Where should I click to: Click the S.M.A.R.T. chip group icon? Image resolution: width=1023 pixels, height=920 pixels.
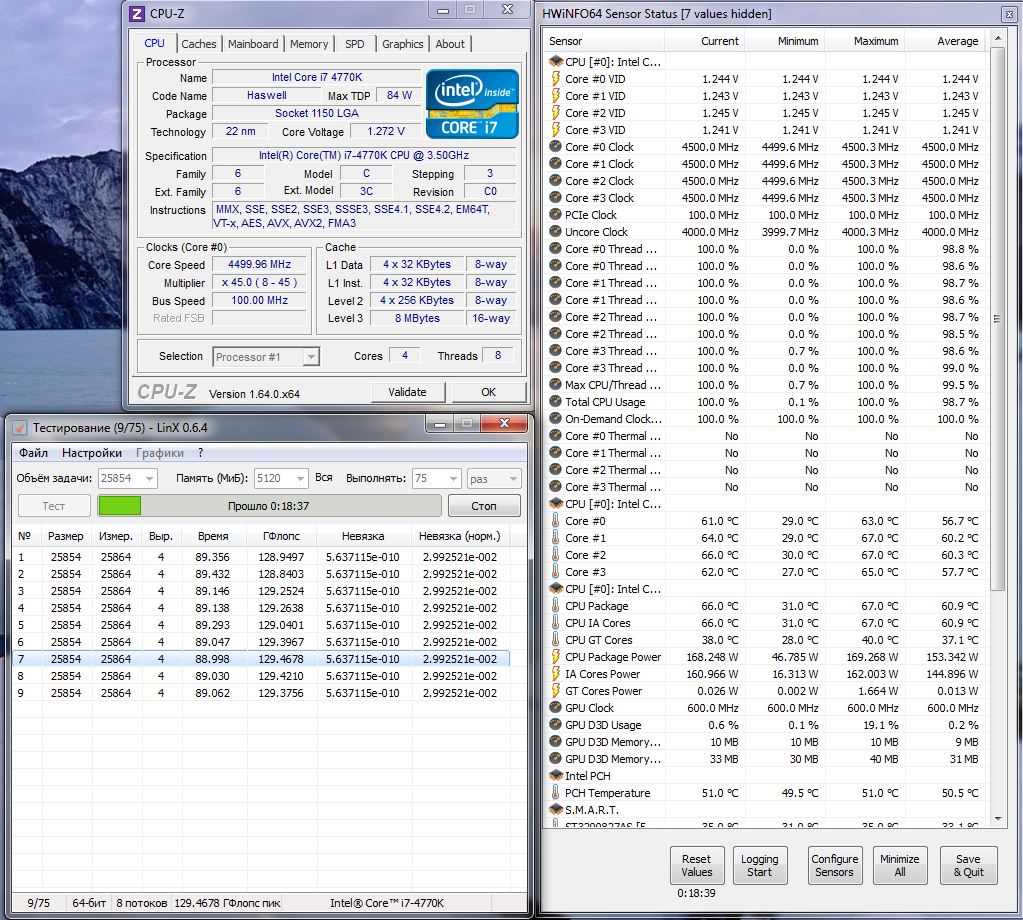pyautogui.click(x=556, y=810)
